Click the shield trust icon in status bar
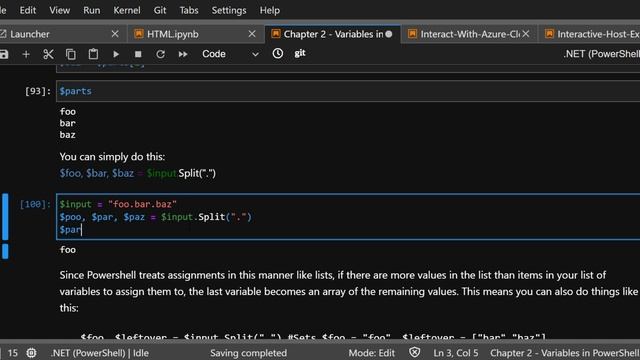The height and width of the screenshot is (360, 640). [x=415, y=353]
